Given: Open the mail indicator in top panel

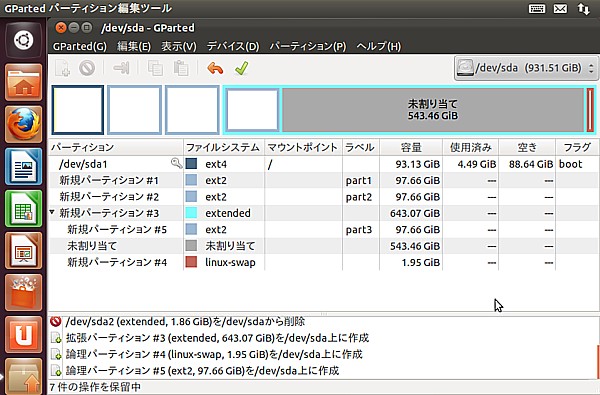Looking at the screenshot, I should [x=560, y=8].
